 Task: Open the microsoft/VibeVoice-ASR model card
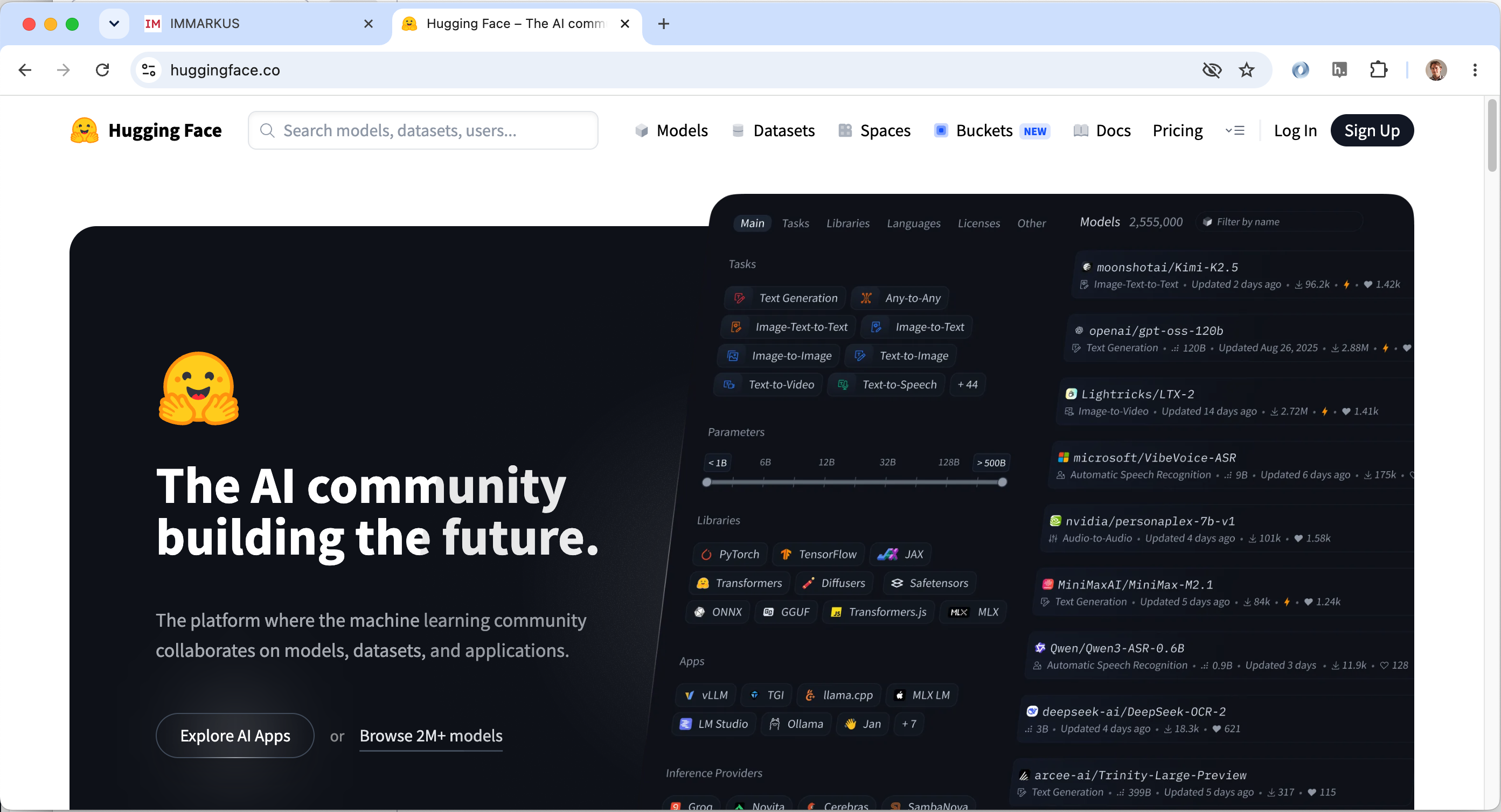tap(1232, 465)
